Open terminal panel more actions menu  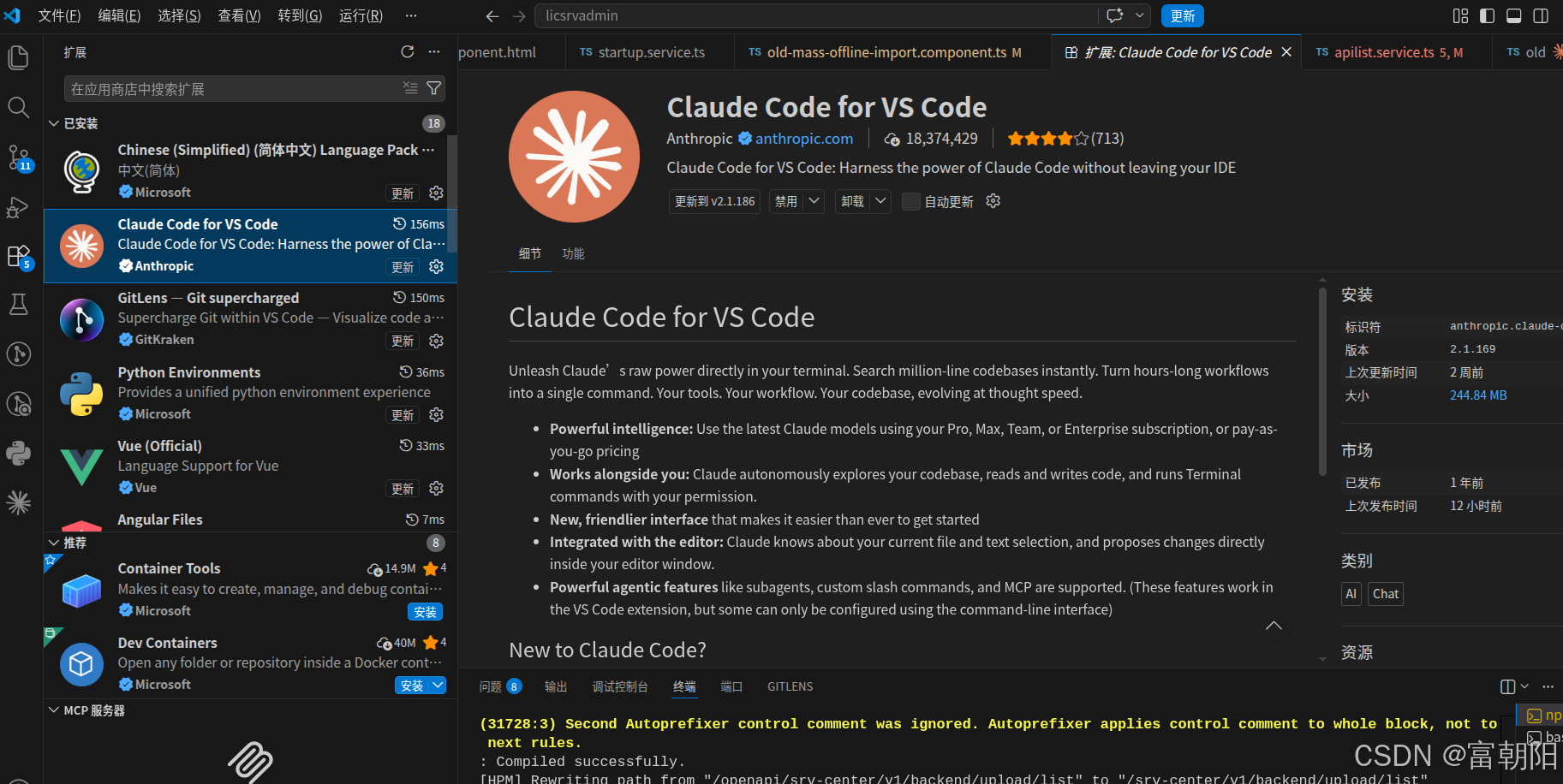(x=1548, y=686)
